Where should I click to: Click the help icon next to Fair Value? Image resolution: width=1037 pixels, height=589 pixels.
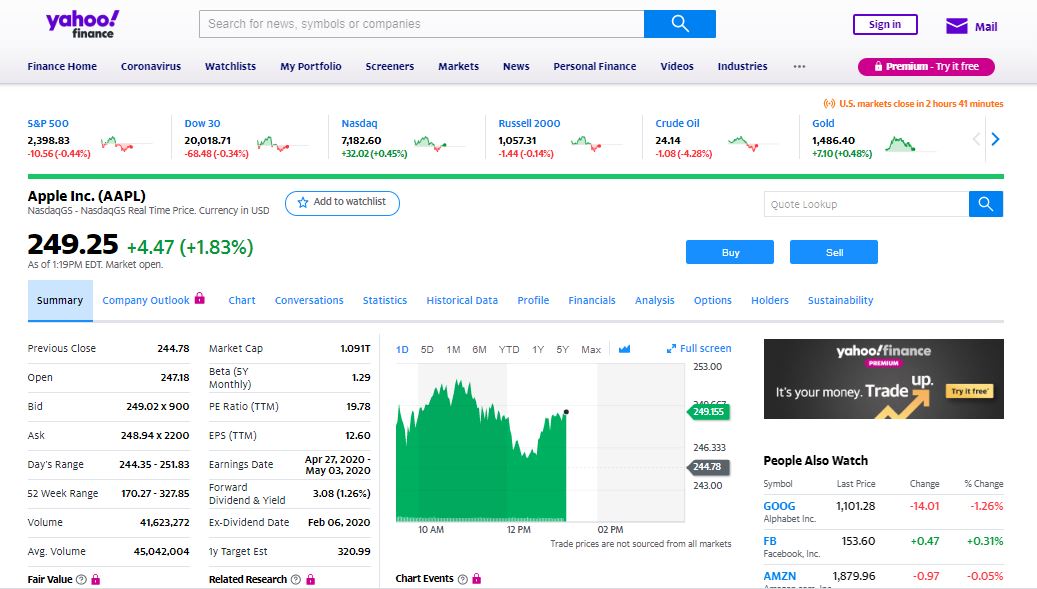click(81, 579)
